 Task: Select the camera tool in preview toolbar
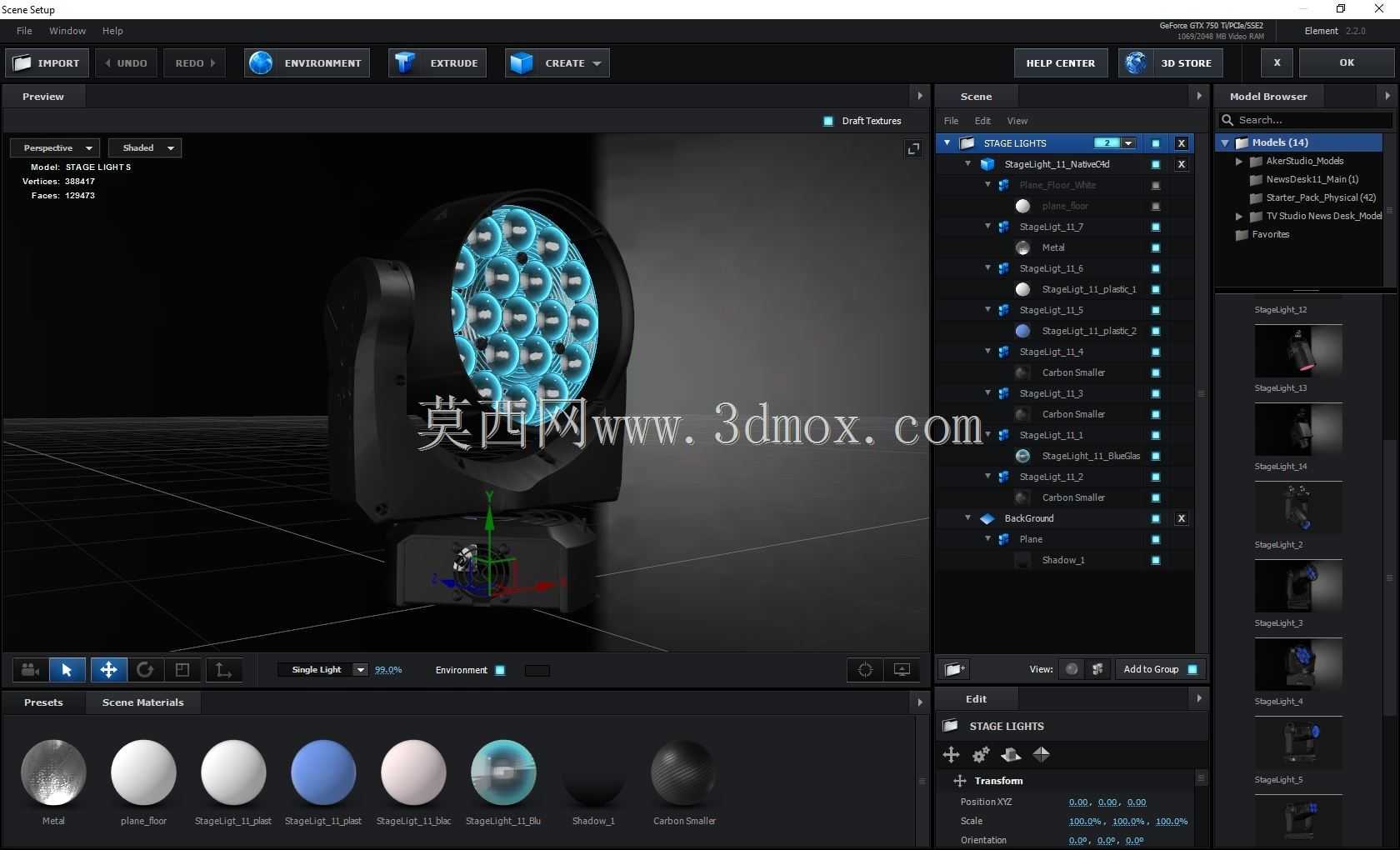click(x=31, y=670)
